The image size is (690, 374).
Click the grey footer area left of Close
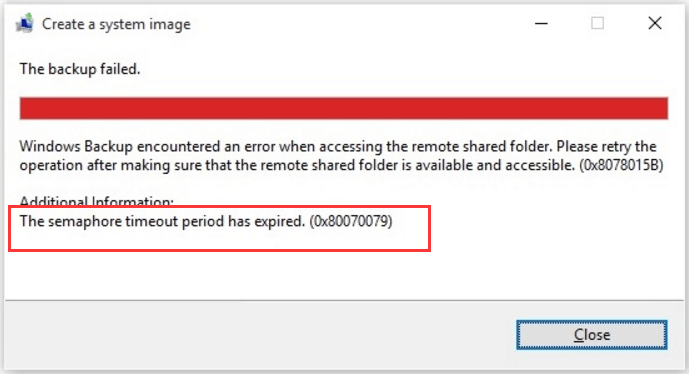coord(260,335)
